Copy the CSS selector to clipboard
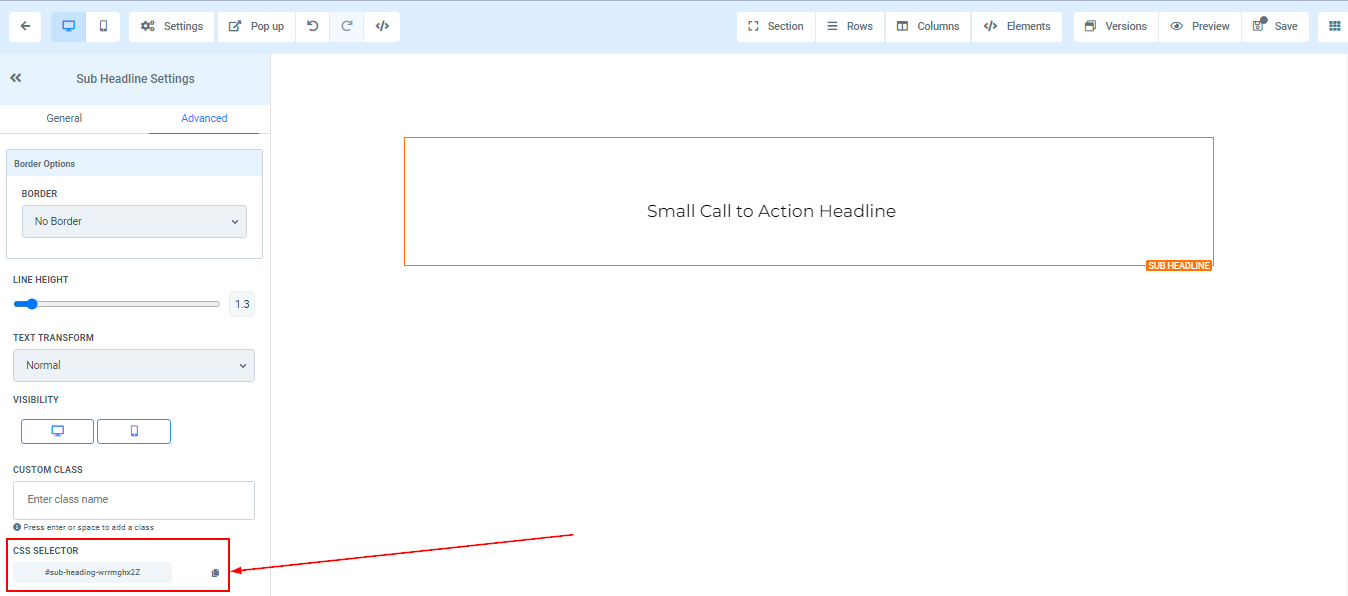This screenshot has width=1348, height=596. (x=215, y=573)
